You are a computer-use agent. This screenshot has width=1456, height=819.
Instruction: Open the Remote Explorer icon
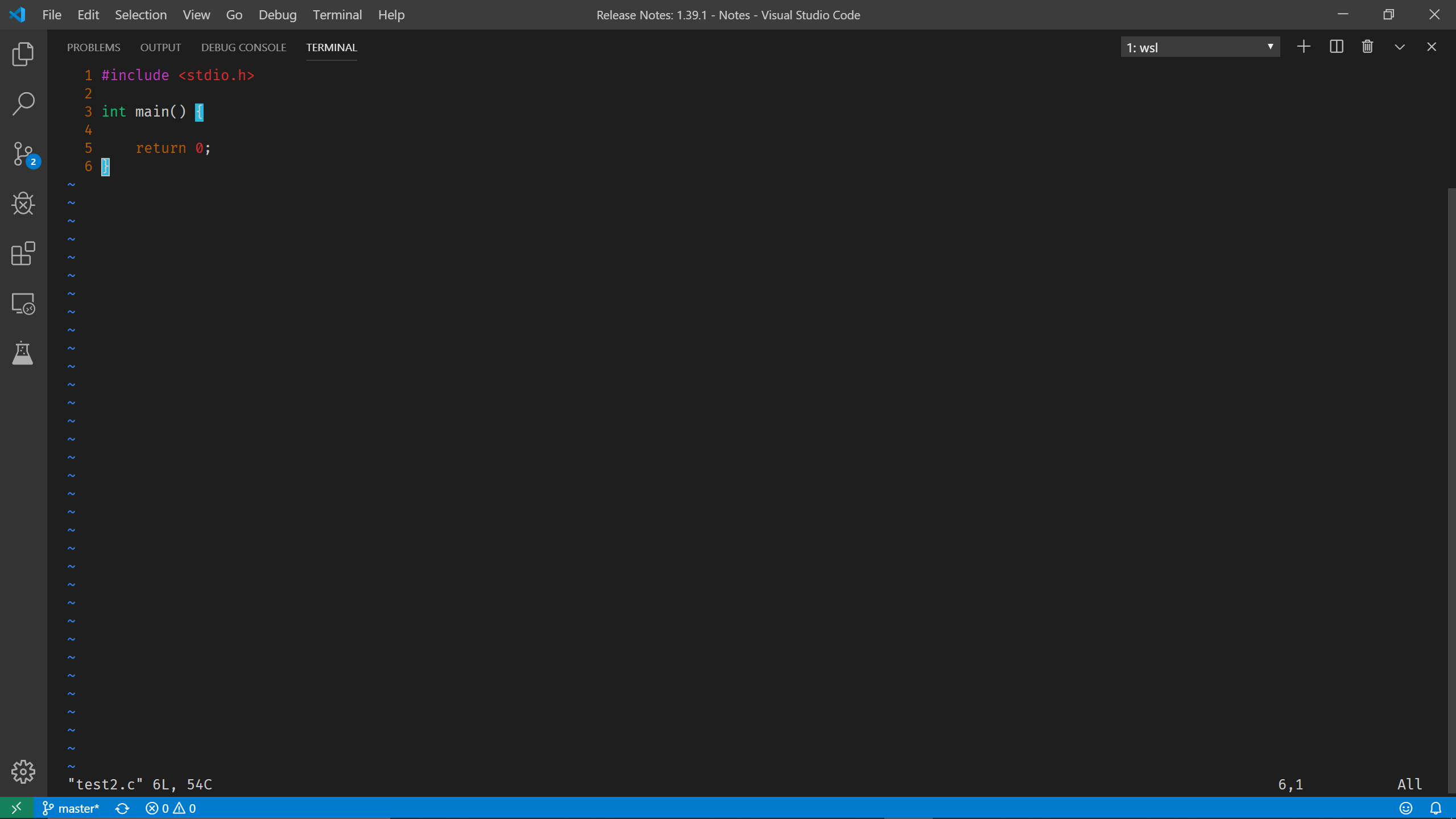[x=23, y=304]
